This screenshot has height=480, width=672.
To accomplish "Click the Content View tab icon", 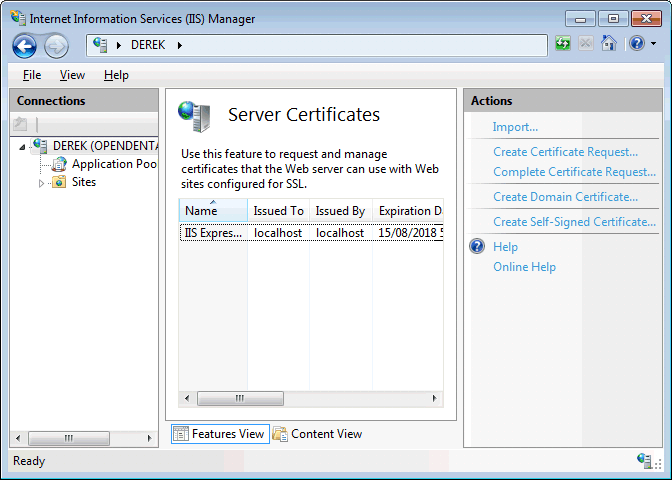I will [x=280, y=434].
